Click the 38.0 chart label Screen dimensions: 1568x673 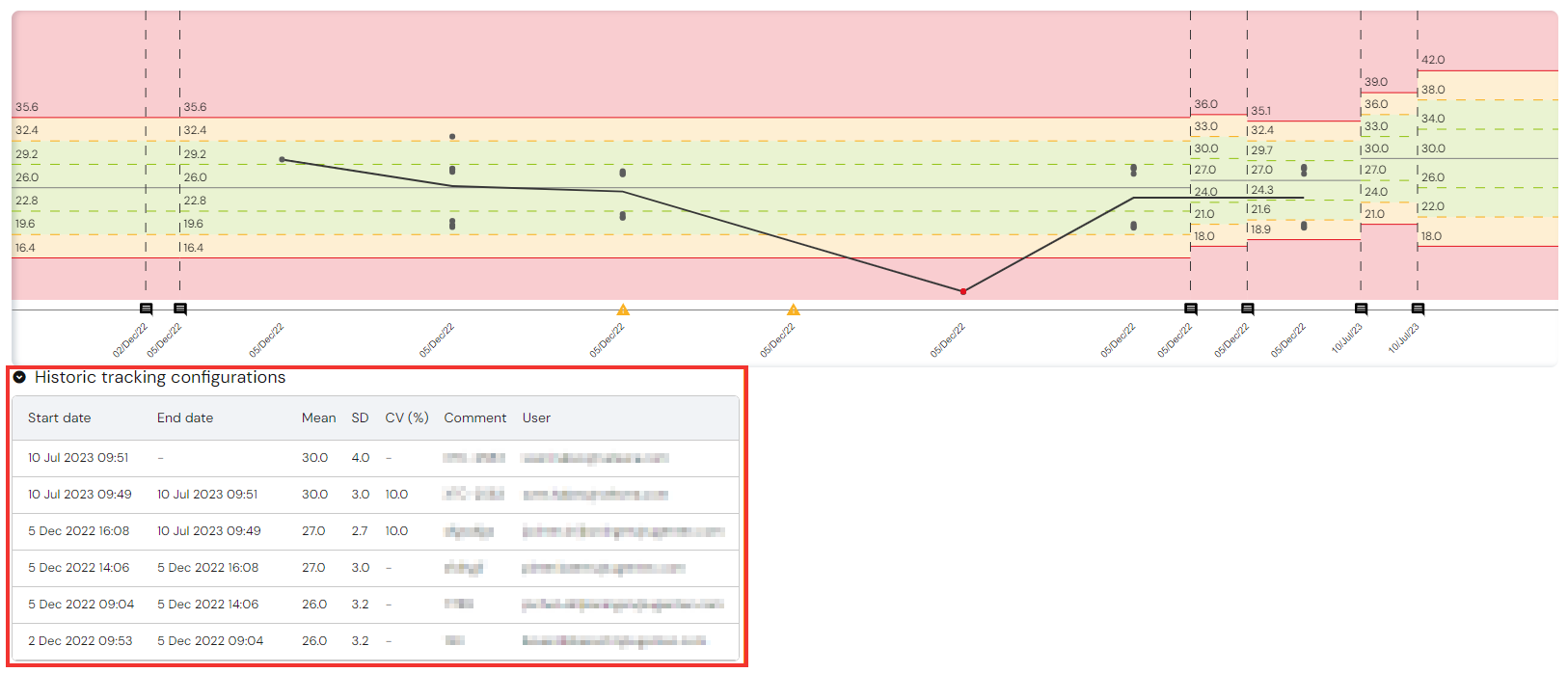[x=1433, y=90]
